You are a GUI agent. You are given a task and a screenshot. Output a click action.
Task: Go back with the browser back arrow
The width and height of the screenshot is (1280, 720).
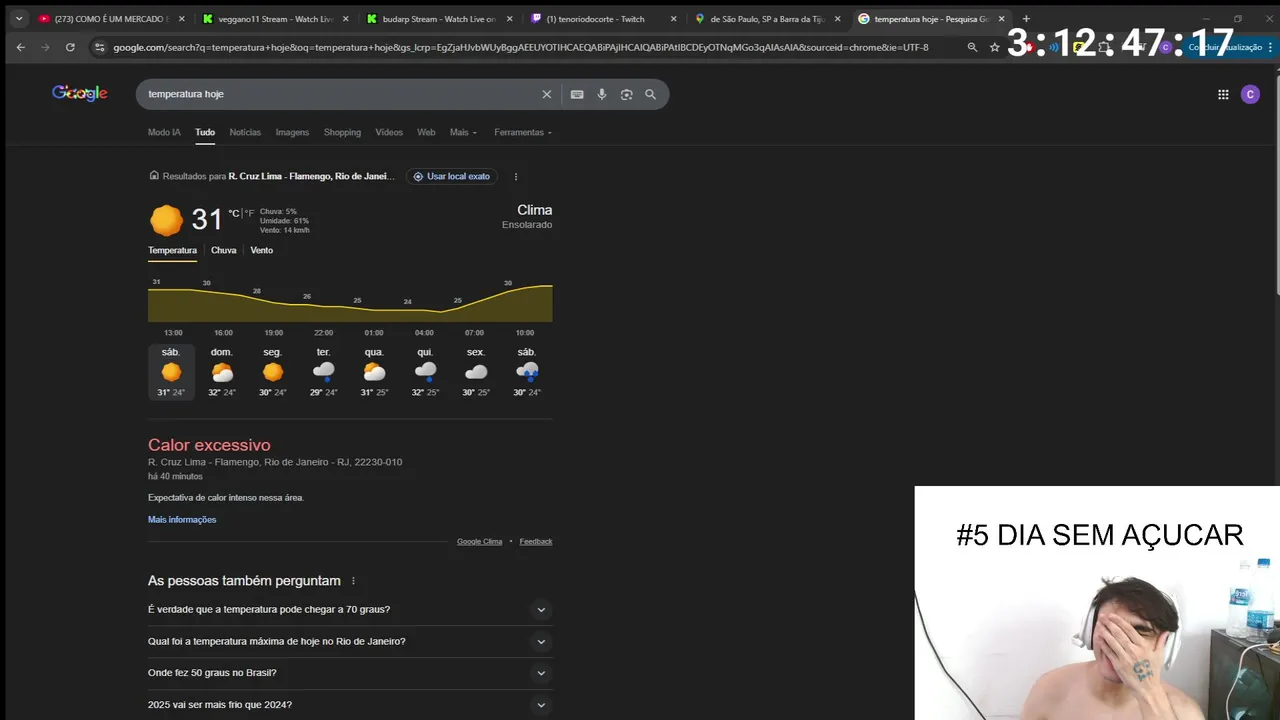(20, 47)
